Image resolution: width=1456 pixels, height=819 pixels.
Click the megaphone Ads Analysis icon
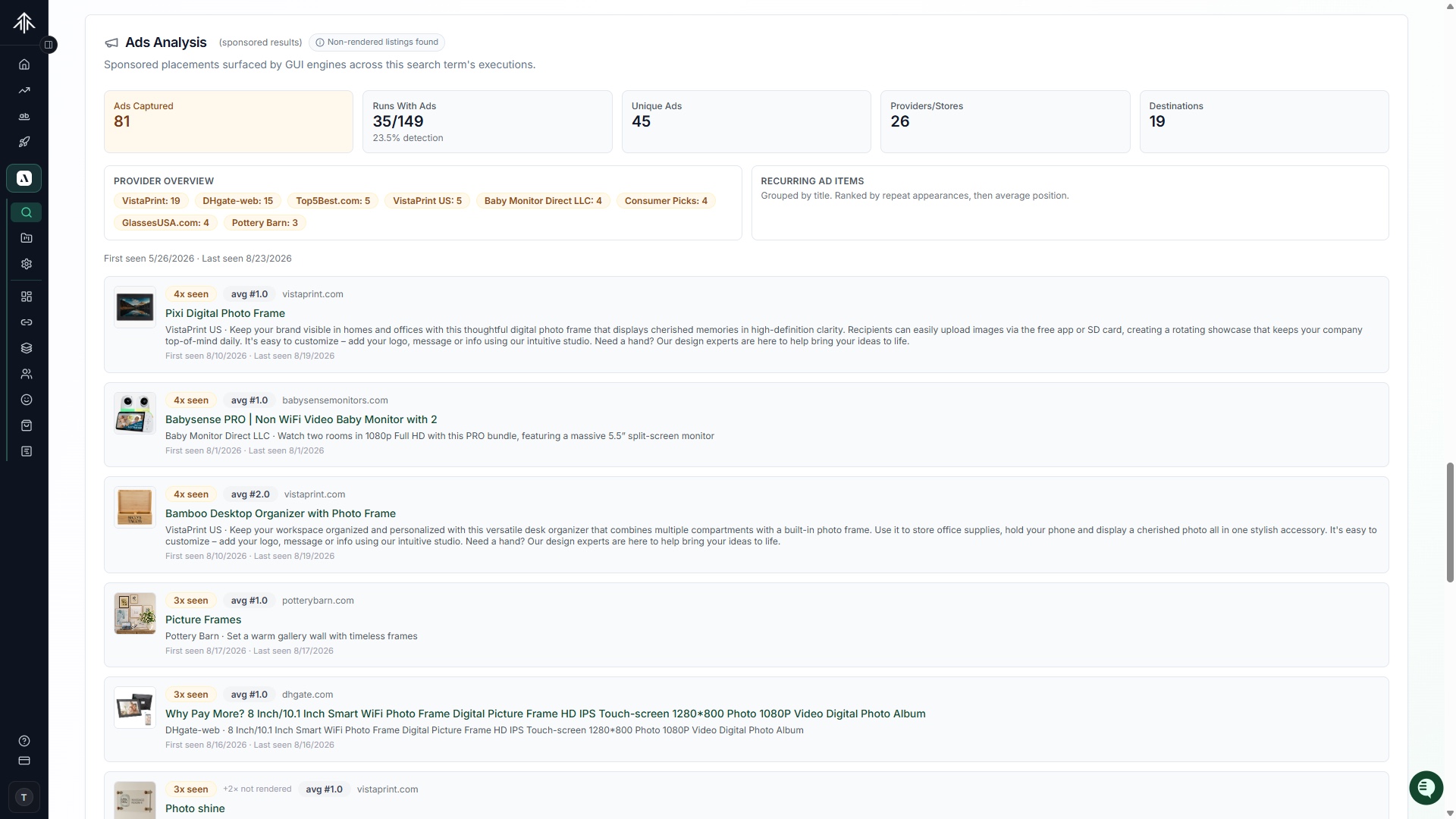click(111, 43)
